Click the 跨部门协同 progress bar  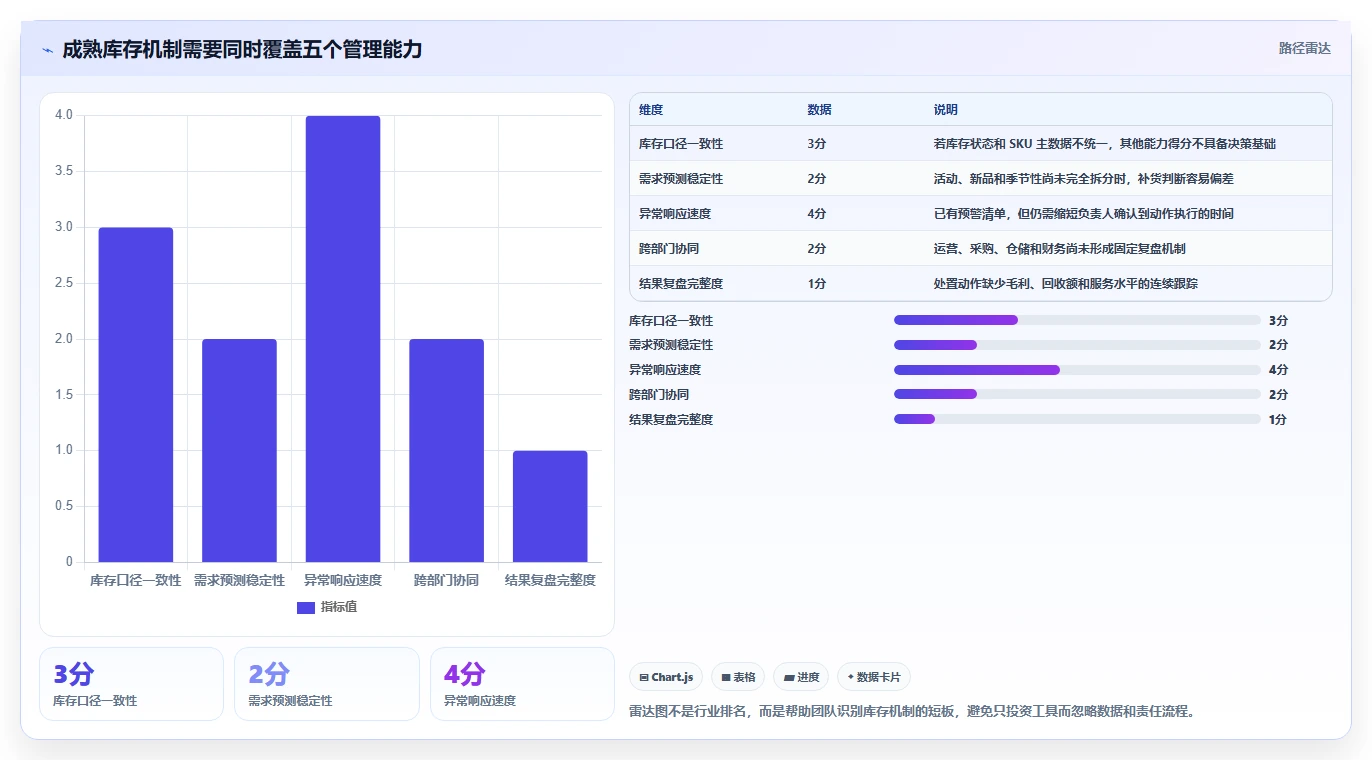click(x=1077, y=394)
